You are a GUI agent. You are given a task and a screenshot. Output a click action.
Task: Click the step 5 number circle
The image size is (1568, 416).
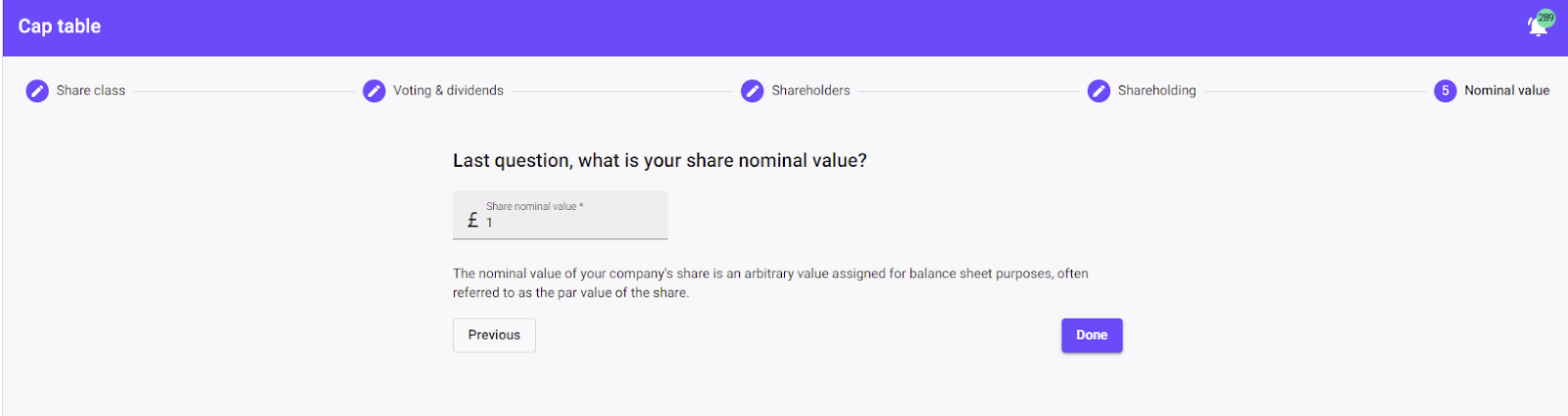1445,91
